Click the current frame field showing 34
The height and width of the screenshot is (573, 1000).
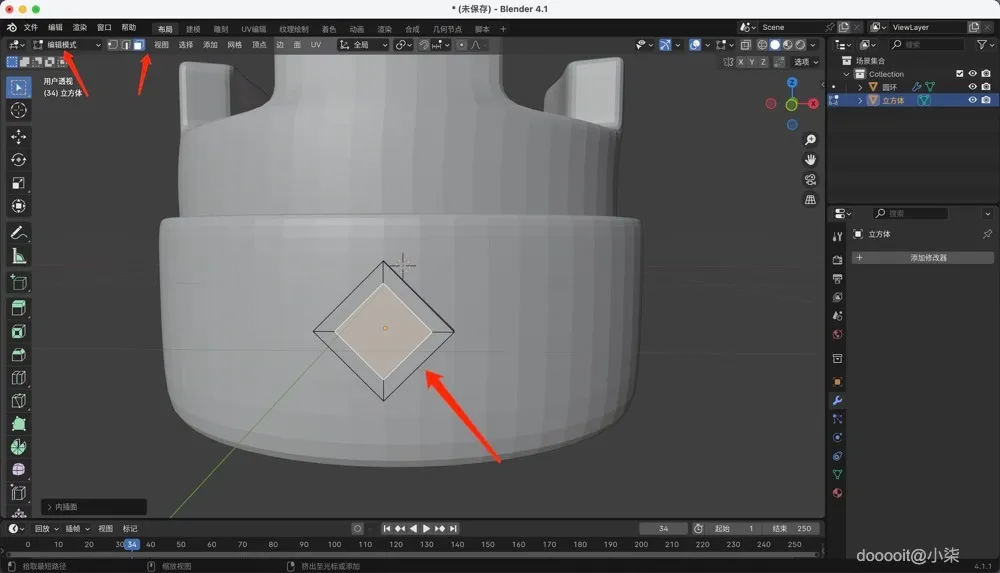pos(666,528)
